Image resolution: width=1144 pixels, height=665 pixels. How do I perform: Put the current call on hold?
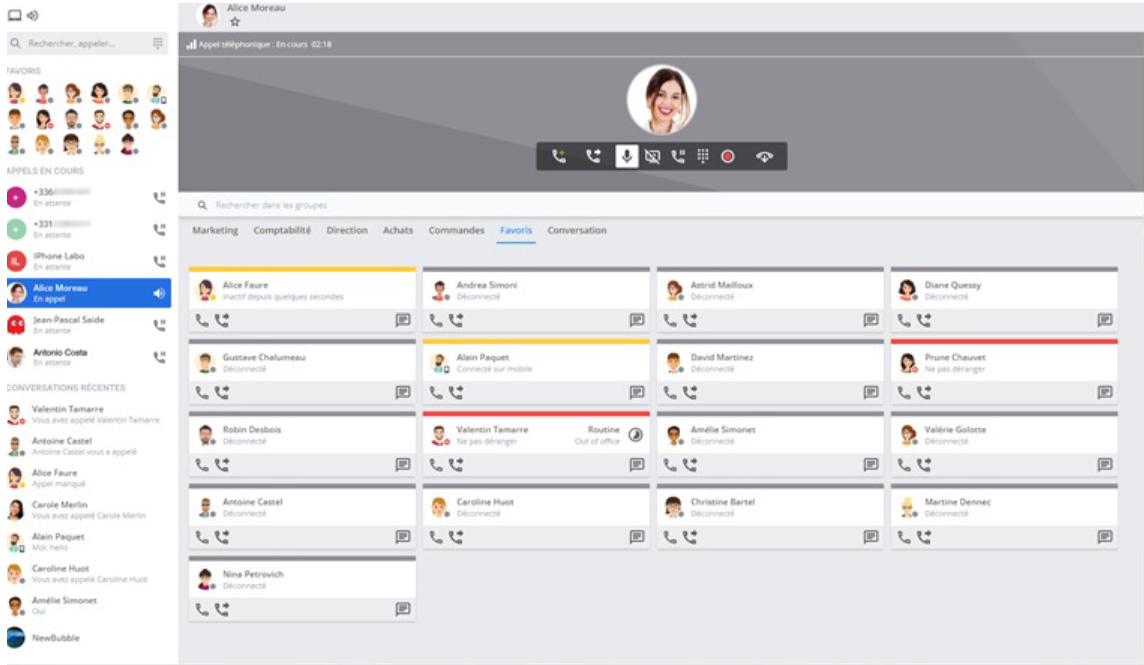click(679, 156)
